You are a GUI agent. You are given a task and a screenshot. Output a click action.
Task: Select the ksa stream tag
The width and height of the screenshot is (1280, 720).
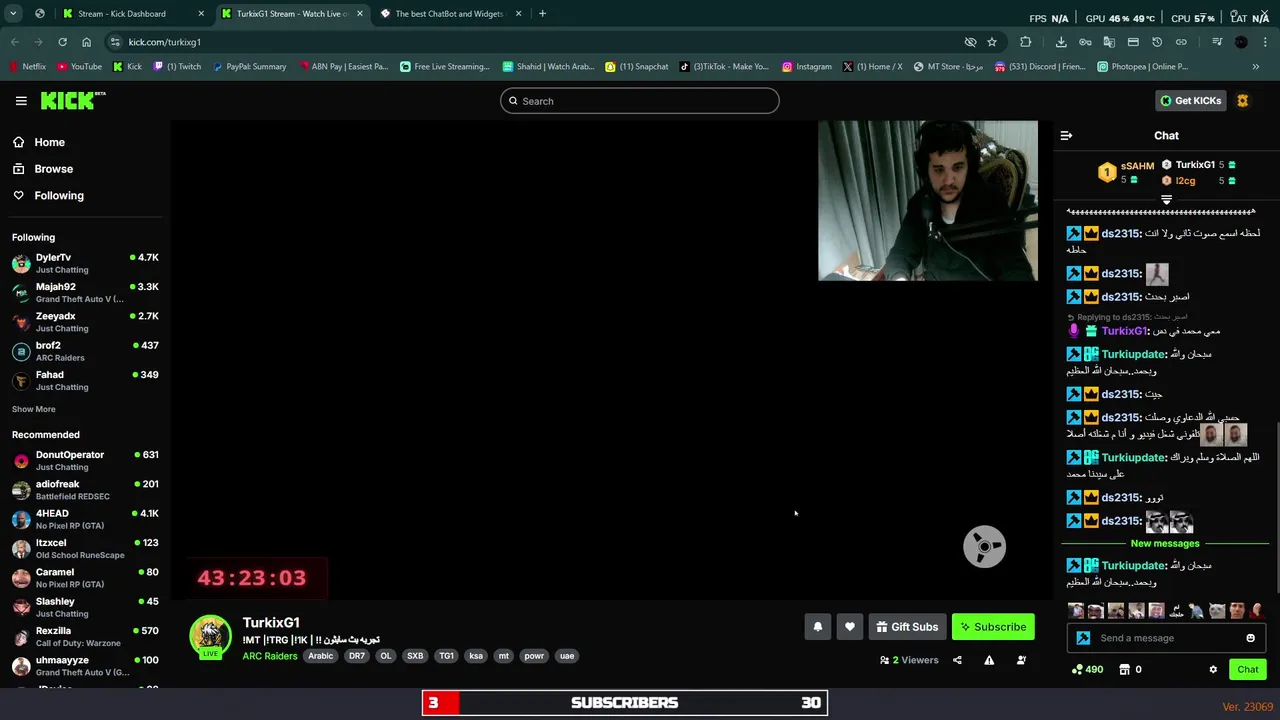point(476,656)
